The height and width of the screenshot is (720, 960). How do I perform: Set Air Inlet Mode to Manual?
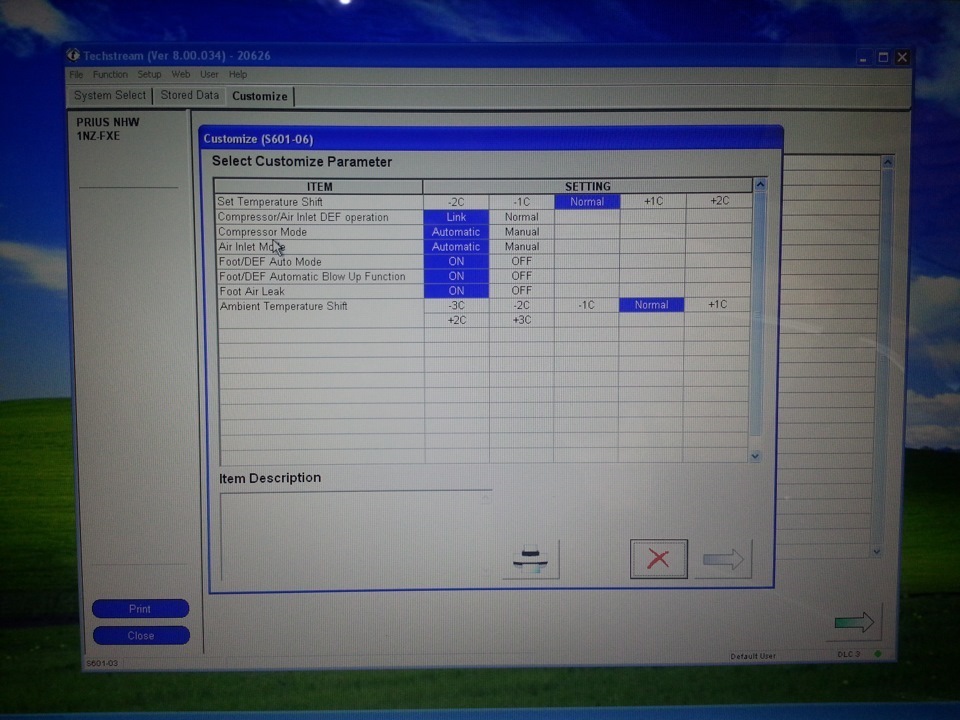pyautogui.click(x=522, y=246)
